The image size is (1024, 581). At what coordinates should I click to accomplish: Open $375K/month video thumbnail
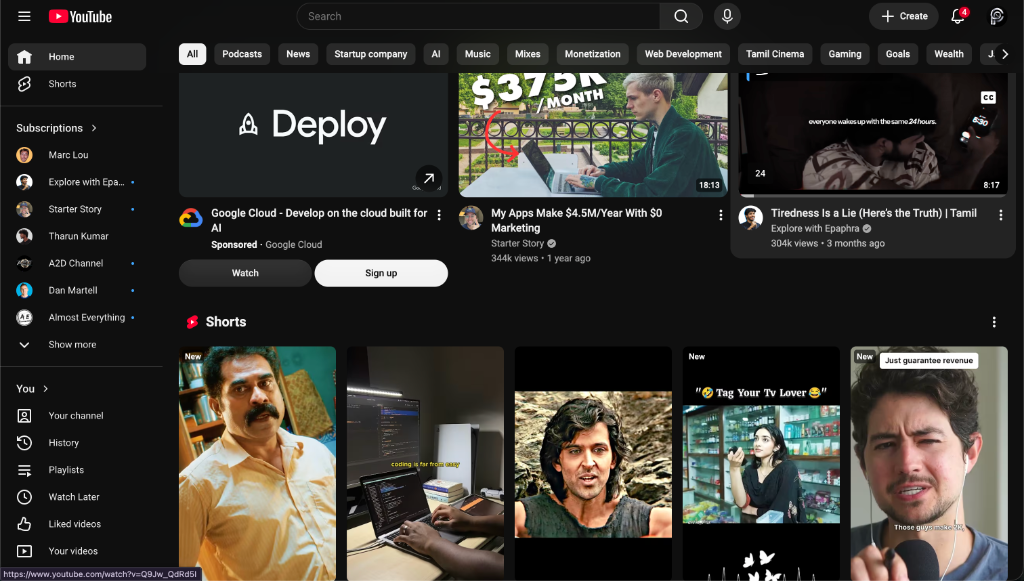click(x=593, y=134)
